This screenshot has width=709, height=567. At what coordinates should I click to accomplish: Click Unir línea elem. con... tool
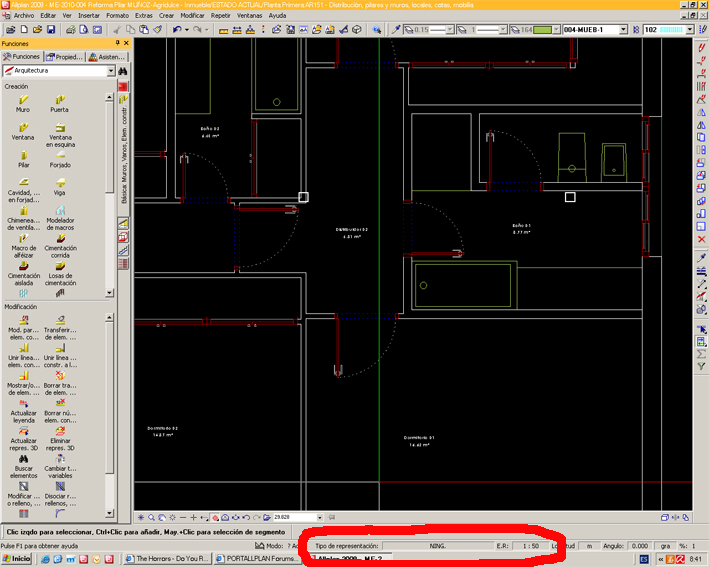point(24,356)
